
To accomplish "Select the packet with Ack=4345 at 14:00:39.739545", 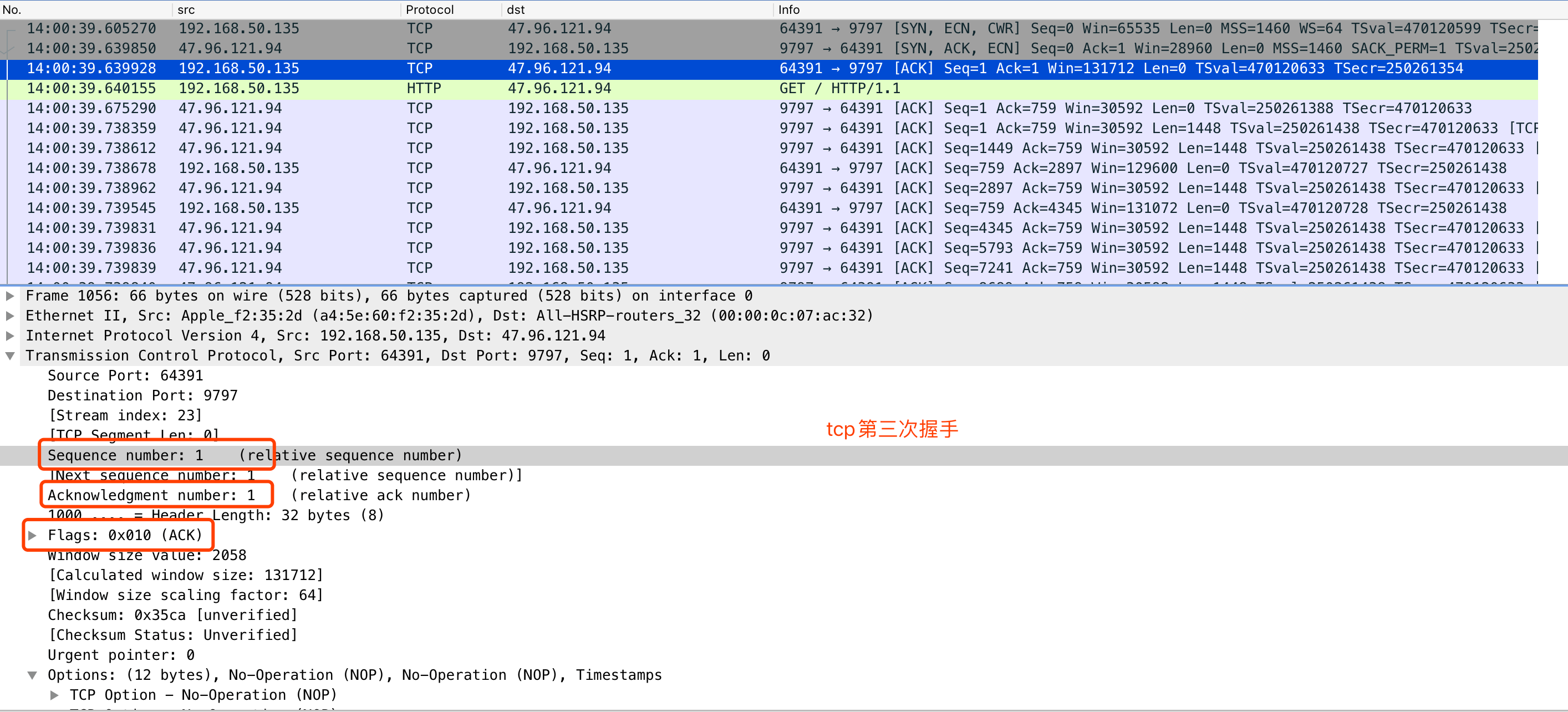I will pyautogui.click(x=770, y=208).
